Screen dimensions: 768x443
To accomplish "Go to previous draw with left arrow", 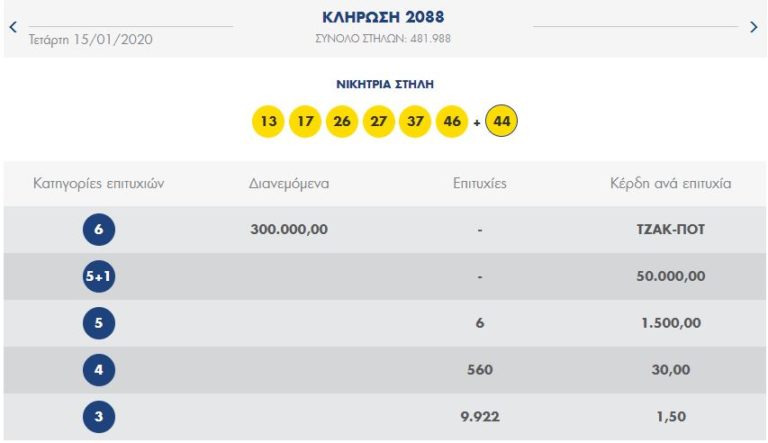I will tap(13, 28).
